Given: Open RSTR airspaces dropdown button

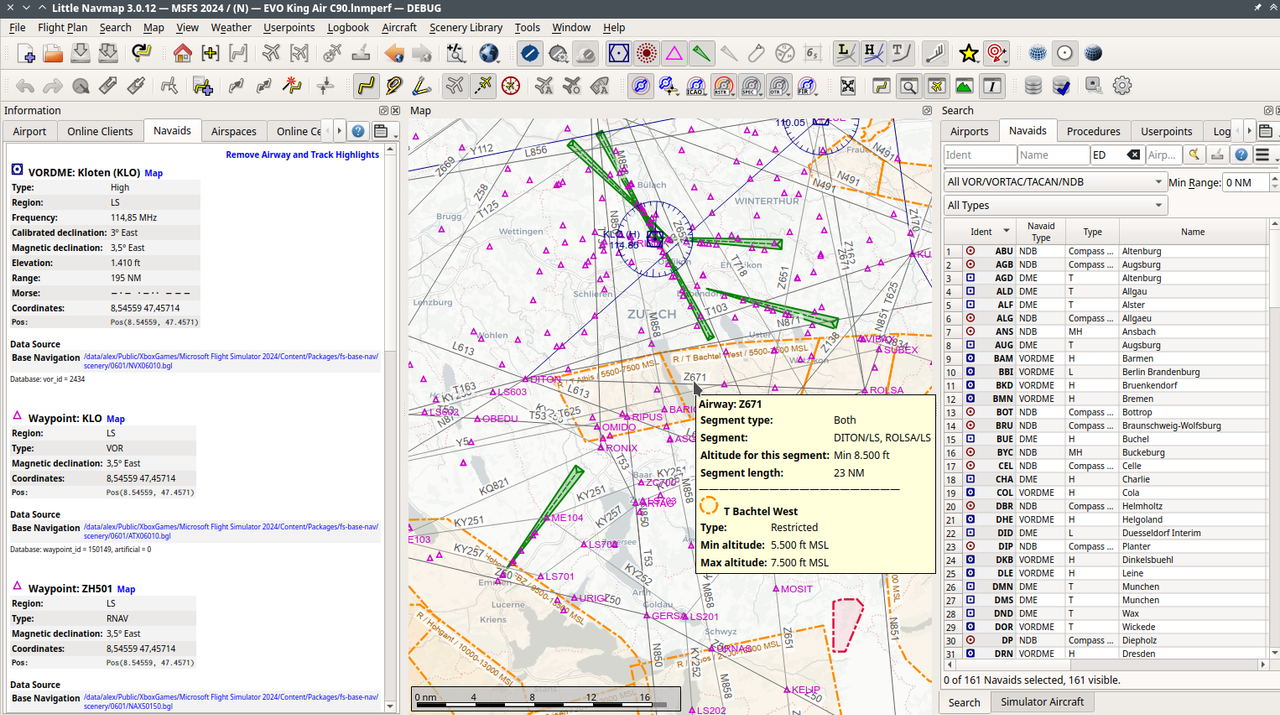Looking at the screenshot, I should tap(723, 86).
